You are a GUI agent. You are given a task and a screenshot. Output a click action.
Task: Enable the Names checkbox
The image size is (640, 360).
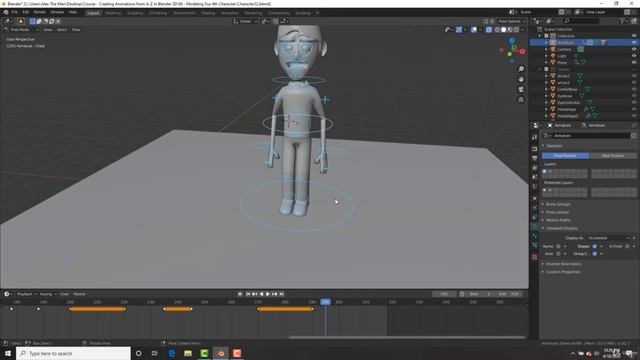[558, 246]
